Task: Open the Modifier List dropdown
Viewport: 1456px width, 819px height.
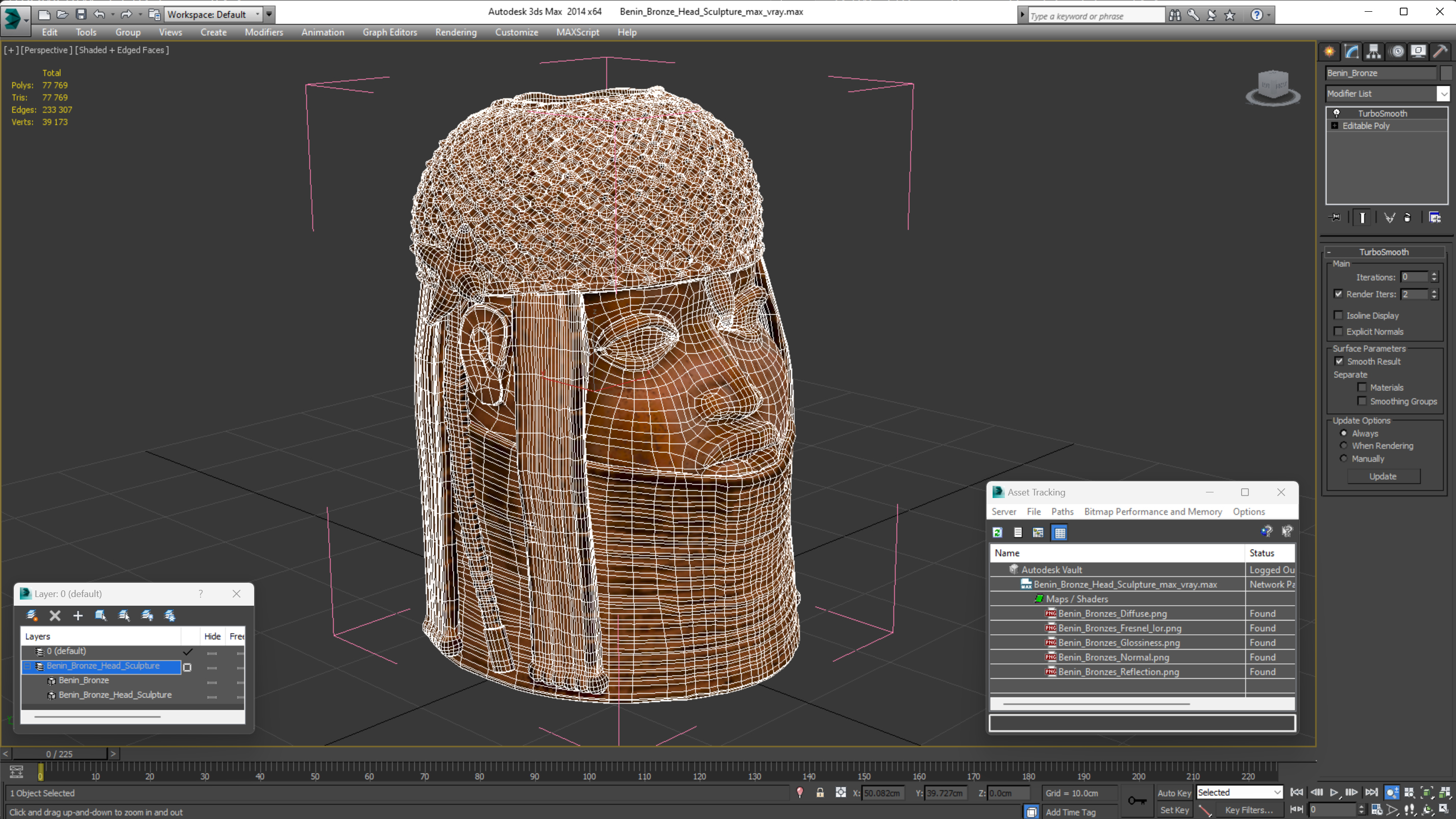Action: pyautogui.click(x=1444, y=94)
